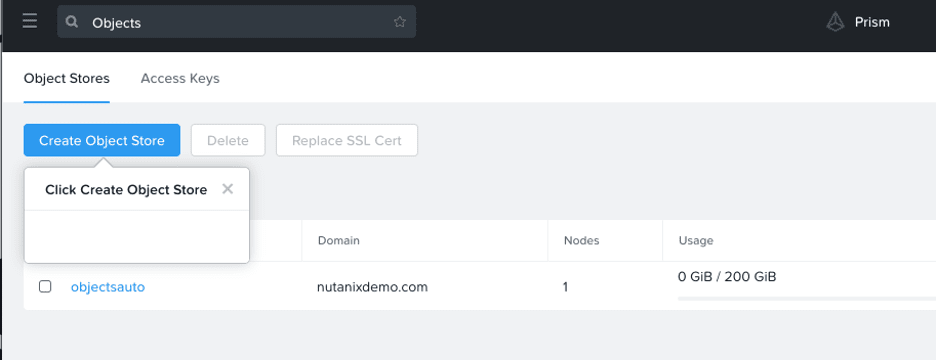Open the hamburger navigation menu
Viewport: 936px width, 360px height.
click(x=30, y=21)
